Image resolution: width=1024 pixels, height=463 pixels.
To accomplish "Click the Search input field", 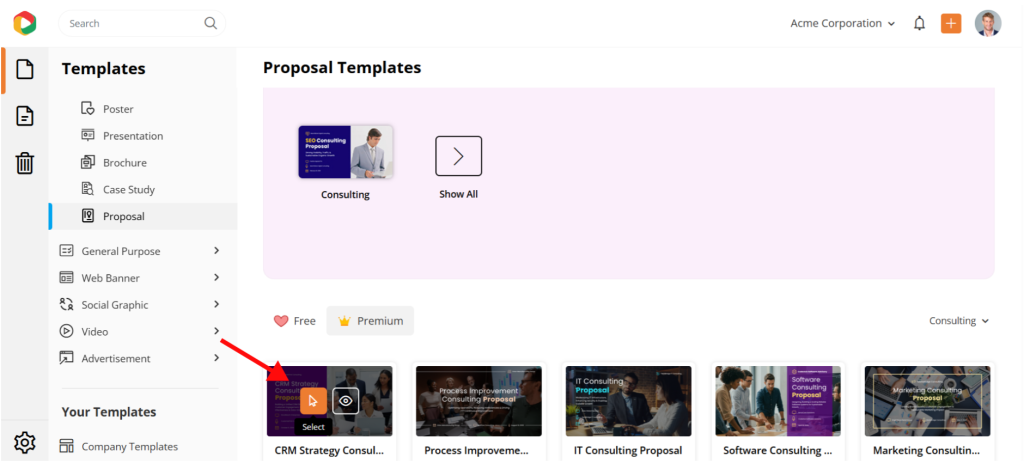I will click(x=142, y=23).
